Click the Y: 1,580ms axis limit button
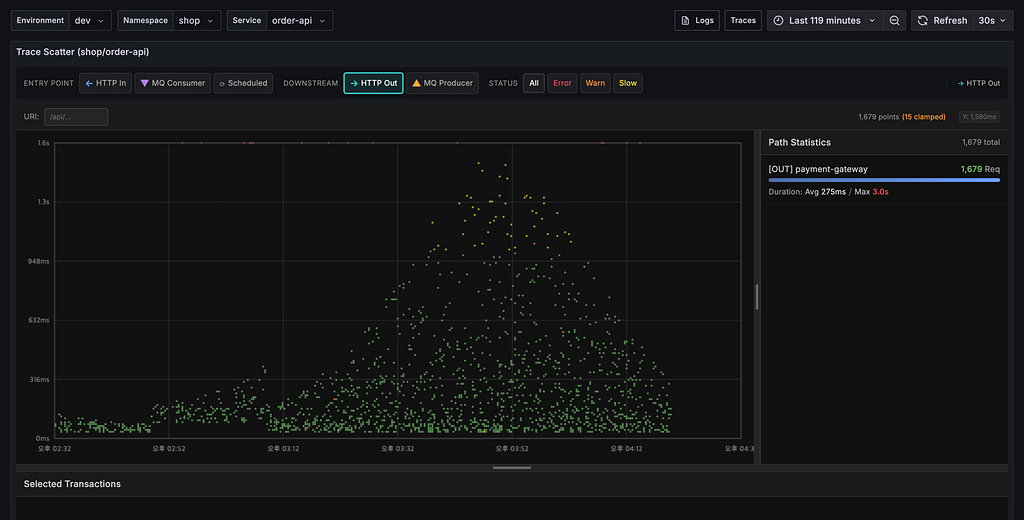Screen dimensions: 1024x520 point(979,117)
